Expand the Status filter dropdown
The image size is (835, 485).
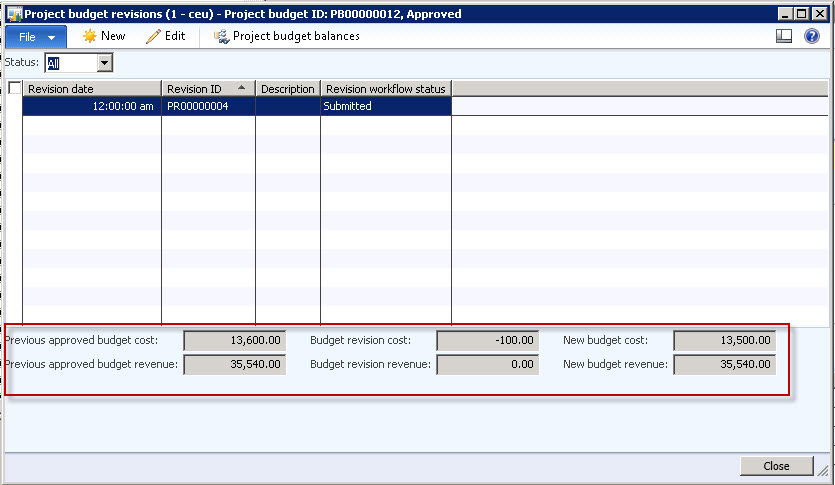coord(105,63)
